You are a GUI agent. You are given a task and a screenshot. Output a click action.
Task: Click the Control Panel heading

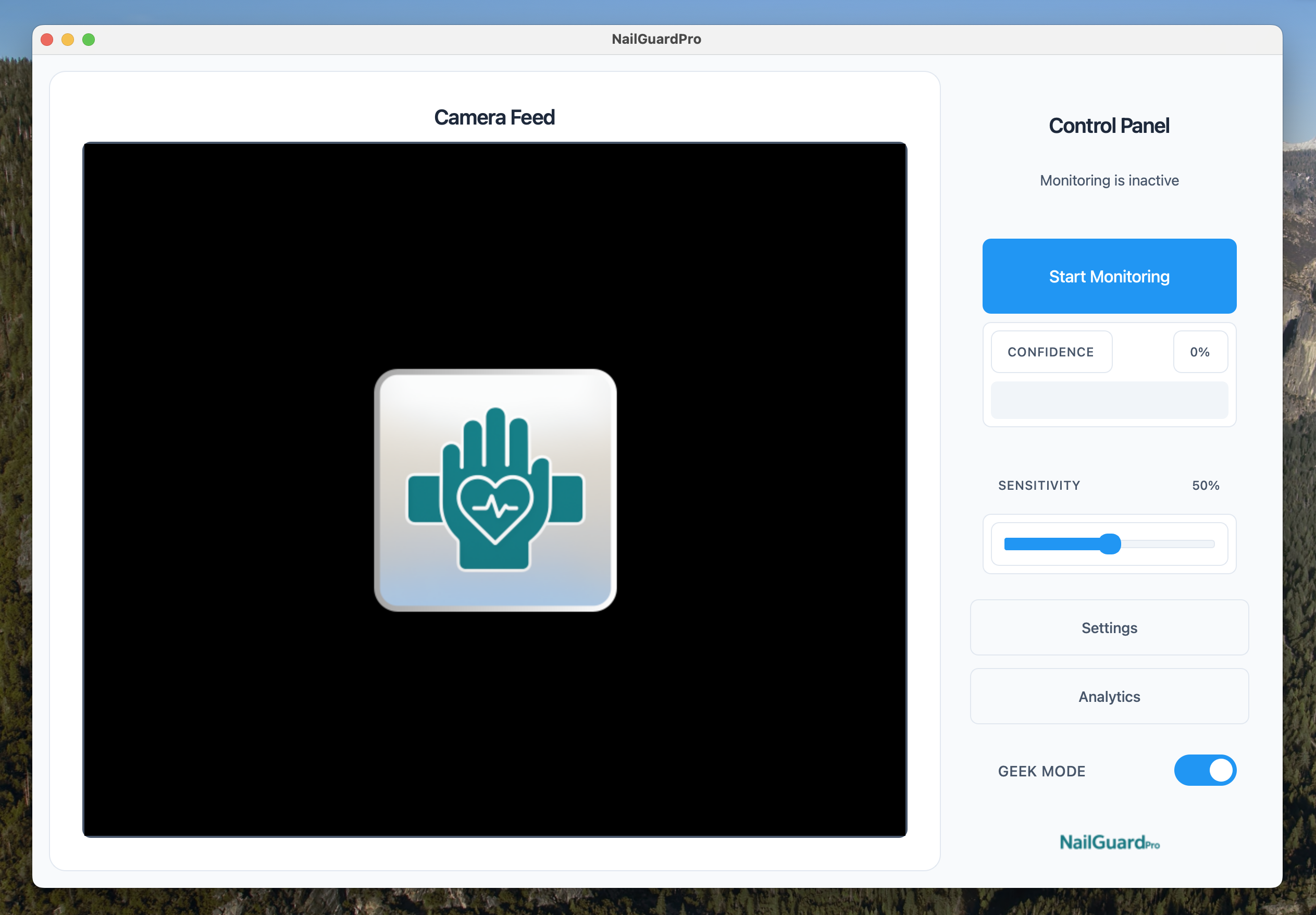[1109, 126]
